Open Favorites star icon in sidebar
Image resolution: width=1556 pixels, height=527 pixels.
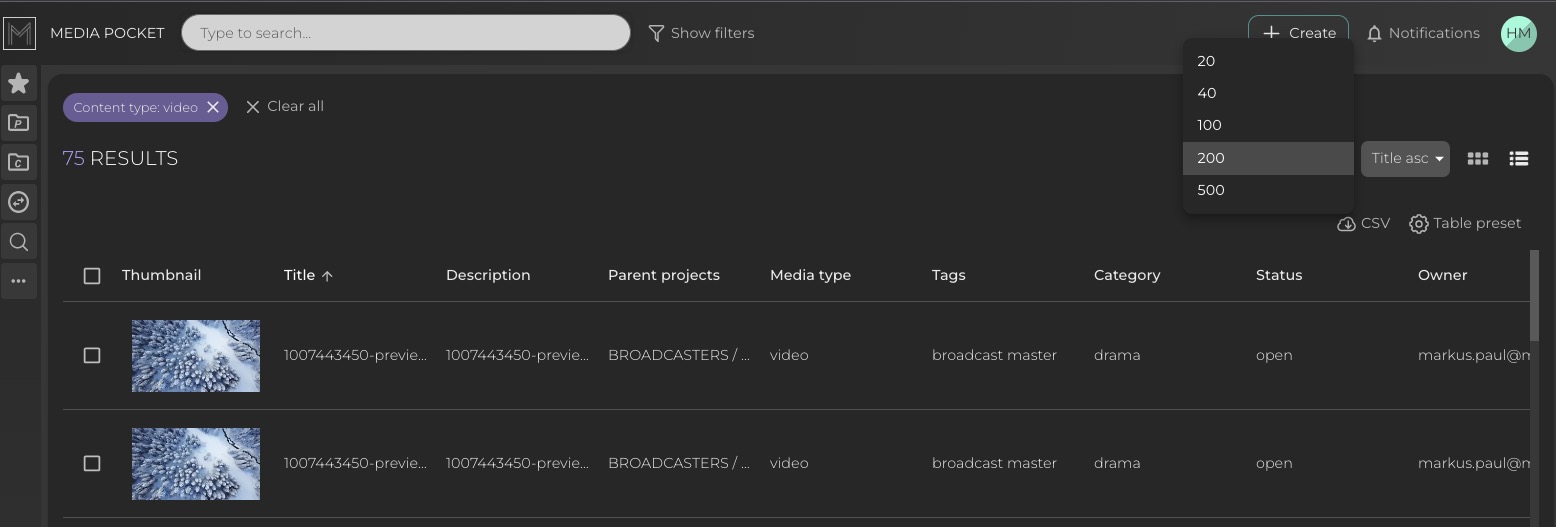[x=18, y=84]
